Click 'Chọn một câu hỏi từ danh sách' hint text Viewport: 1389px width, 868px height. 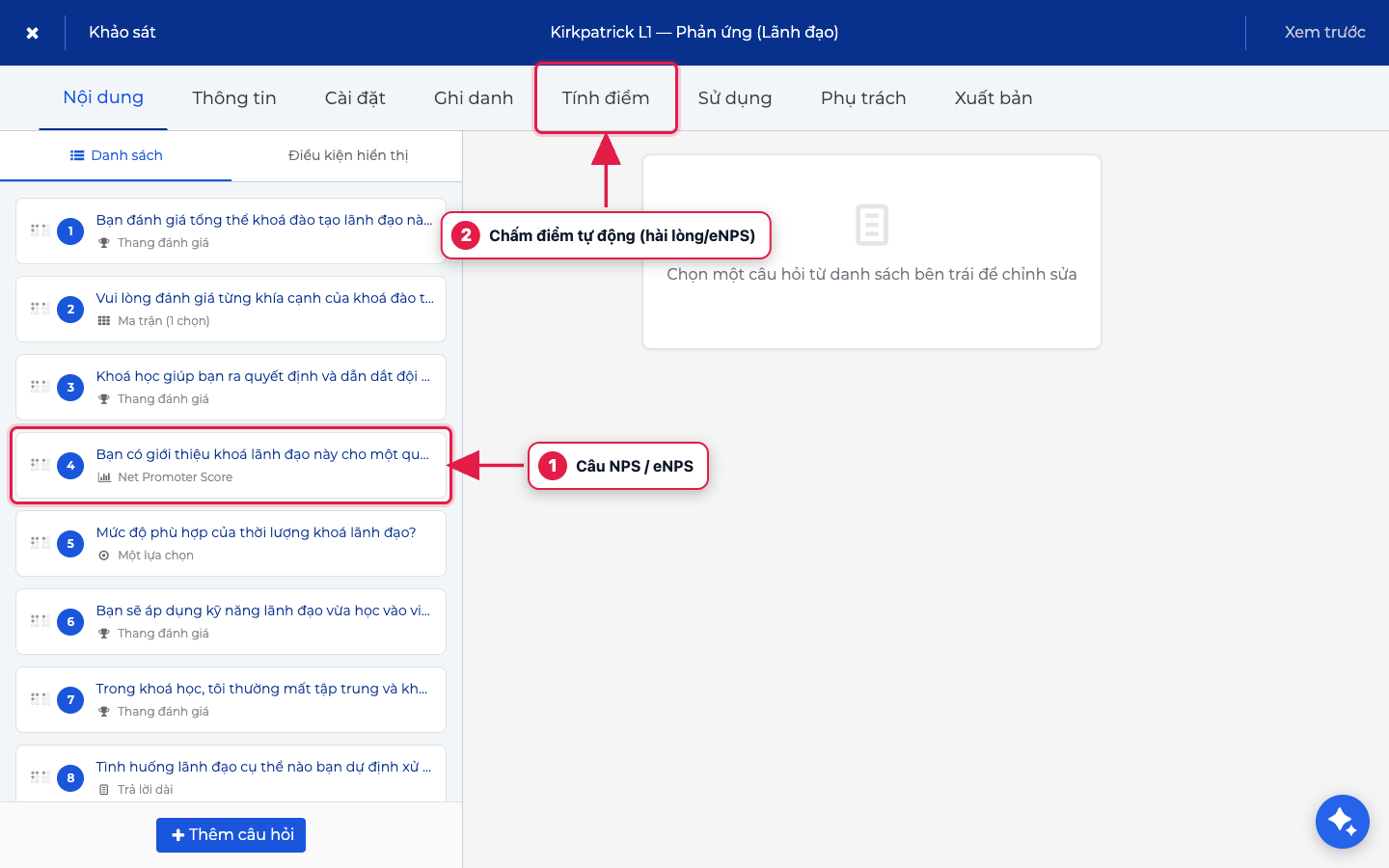[x=872, y=274]
